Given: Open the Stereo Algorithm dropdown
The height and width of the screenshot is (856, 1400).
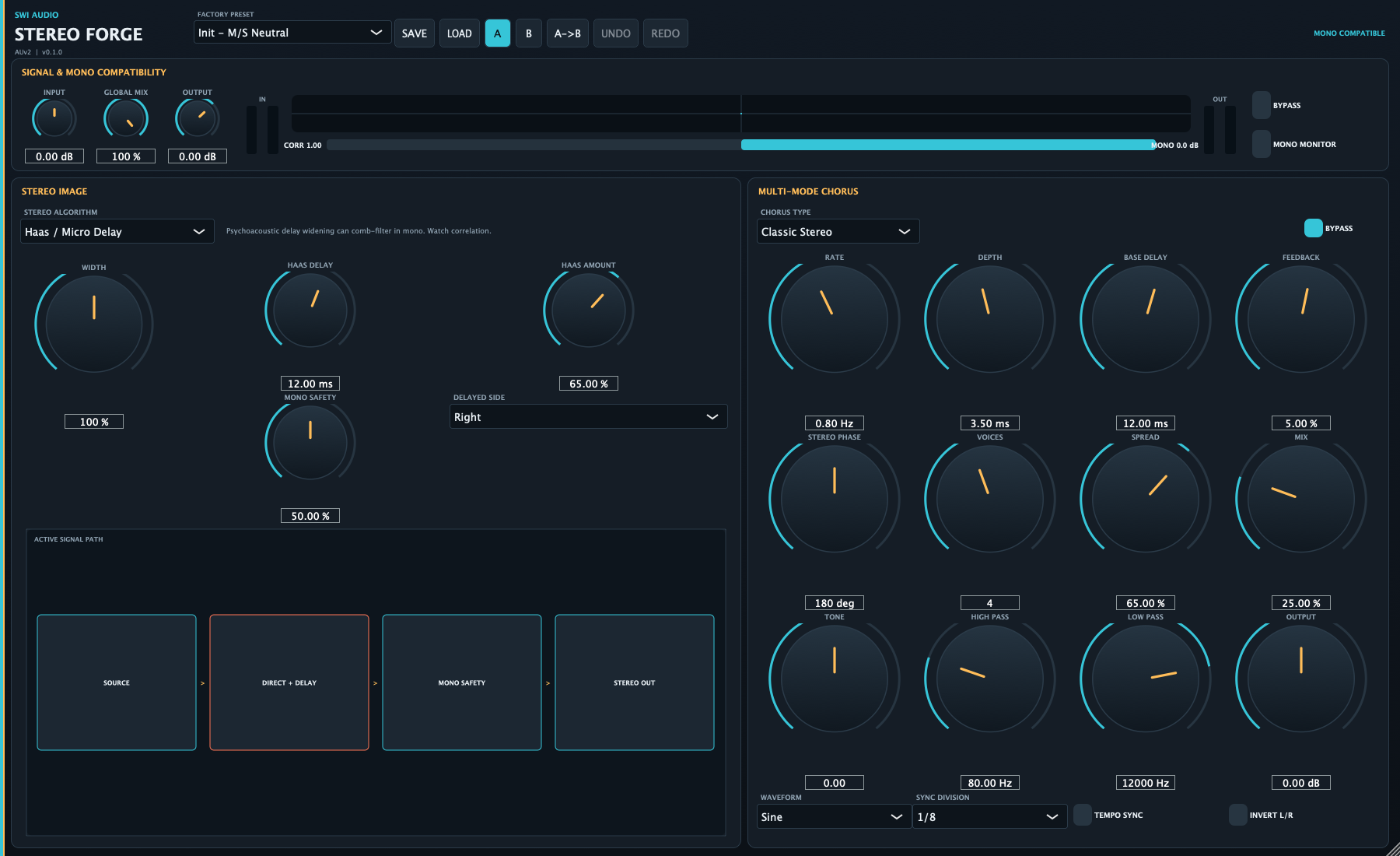Looking at the screenshot, I should coord(117,232).
